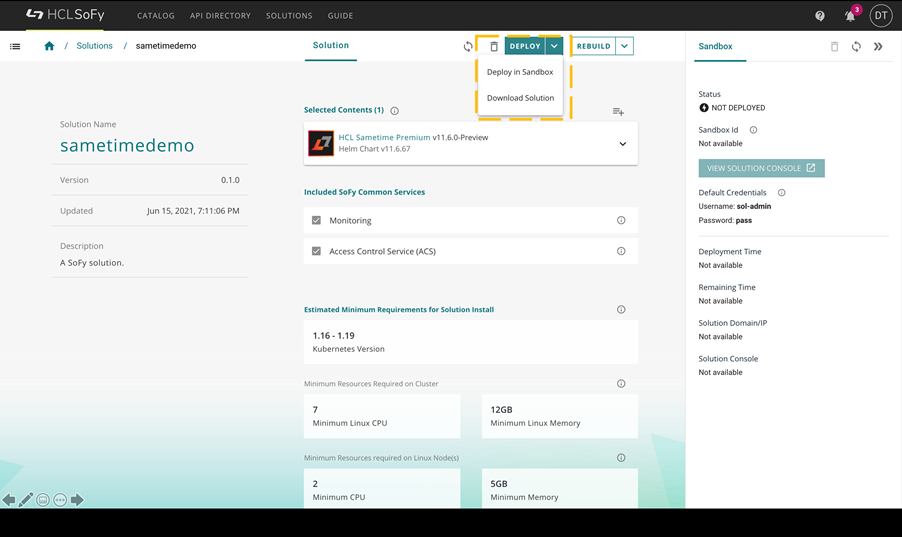Image resolution: width=902 pixels, height=537 pixels.
Task: Show info for Access Control Service
Action: pos(621,251)
